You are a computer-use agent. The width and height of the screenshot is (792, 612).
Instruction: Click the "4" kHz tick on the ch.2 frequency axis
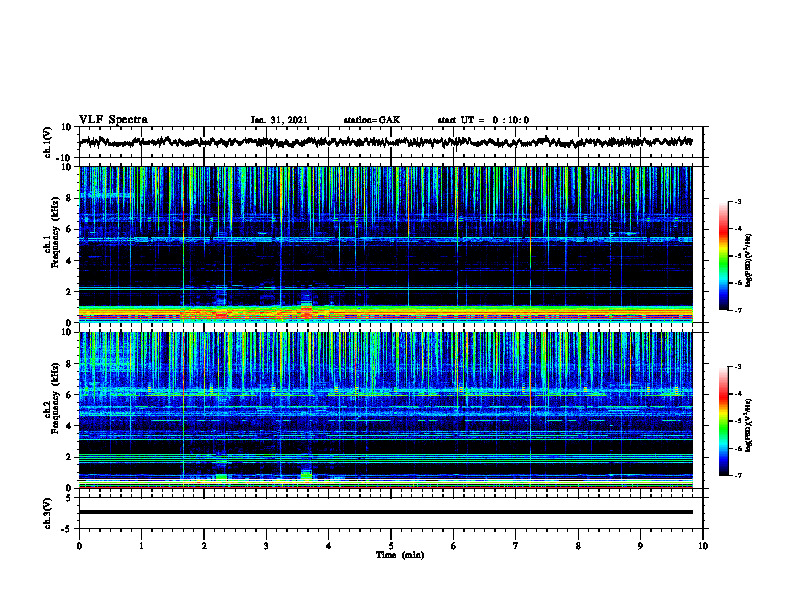click(70, 426)
